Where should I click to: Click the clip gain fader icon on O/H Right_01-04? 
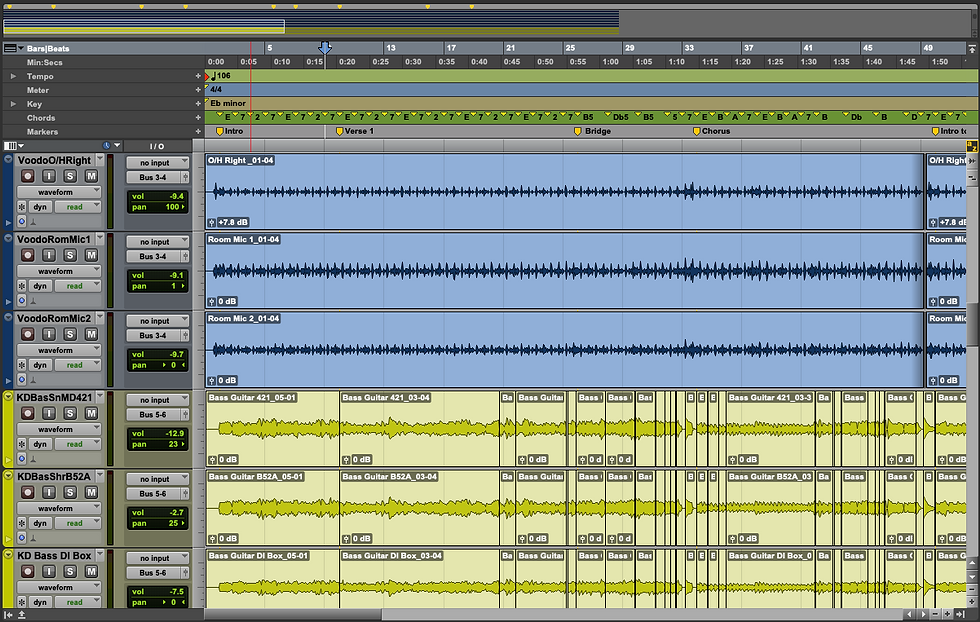point(212,222)
